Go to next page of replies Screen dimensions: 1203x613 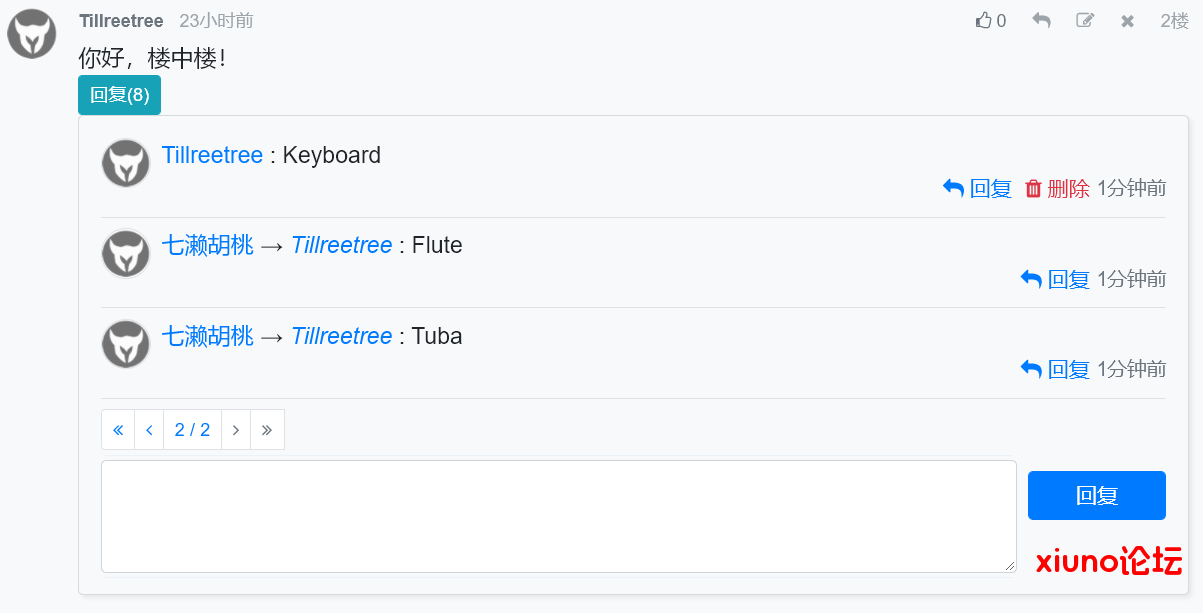coord(236,430)
